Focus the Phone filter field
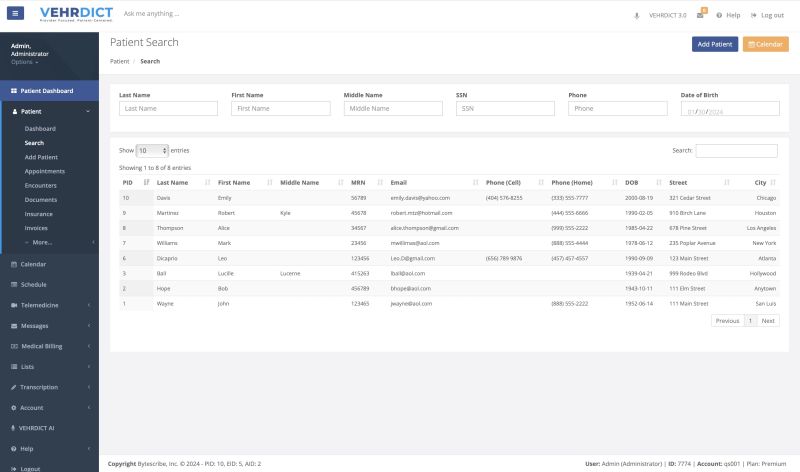 (x=617, y=108)
